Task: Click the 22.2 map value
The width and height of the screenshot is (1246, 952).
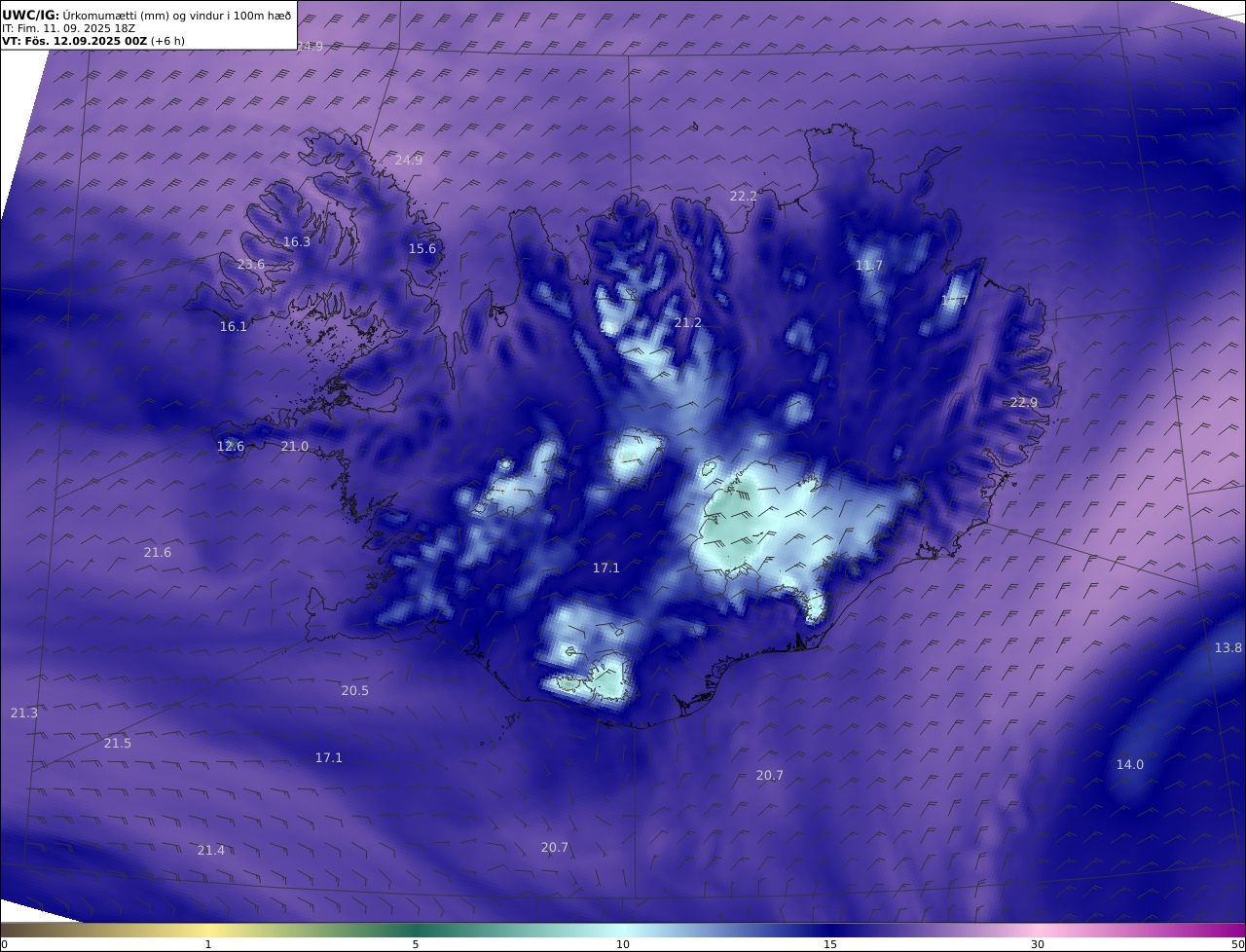Action: click(743, 196)
